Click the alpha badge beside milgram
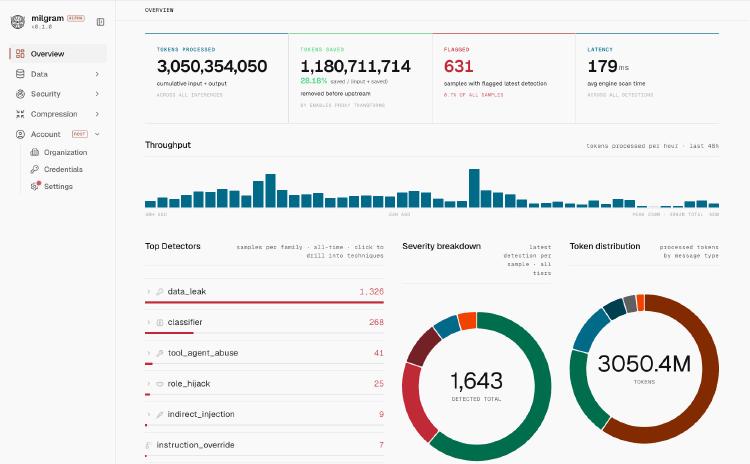 [76, 18]
